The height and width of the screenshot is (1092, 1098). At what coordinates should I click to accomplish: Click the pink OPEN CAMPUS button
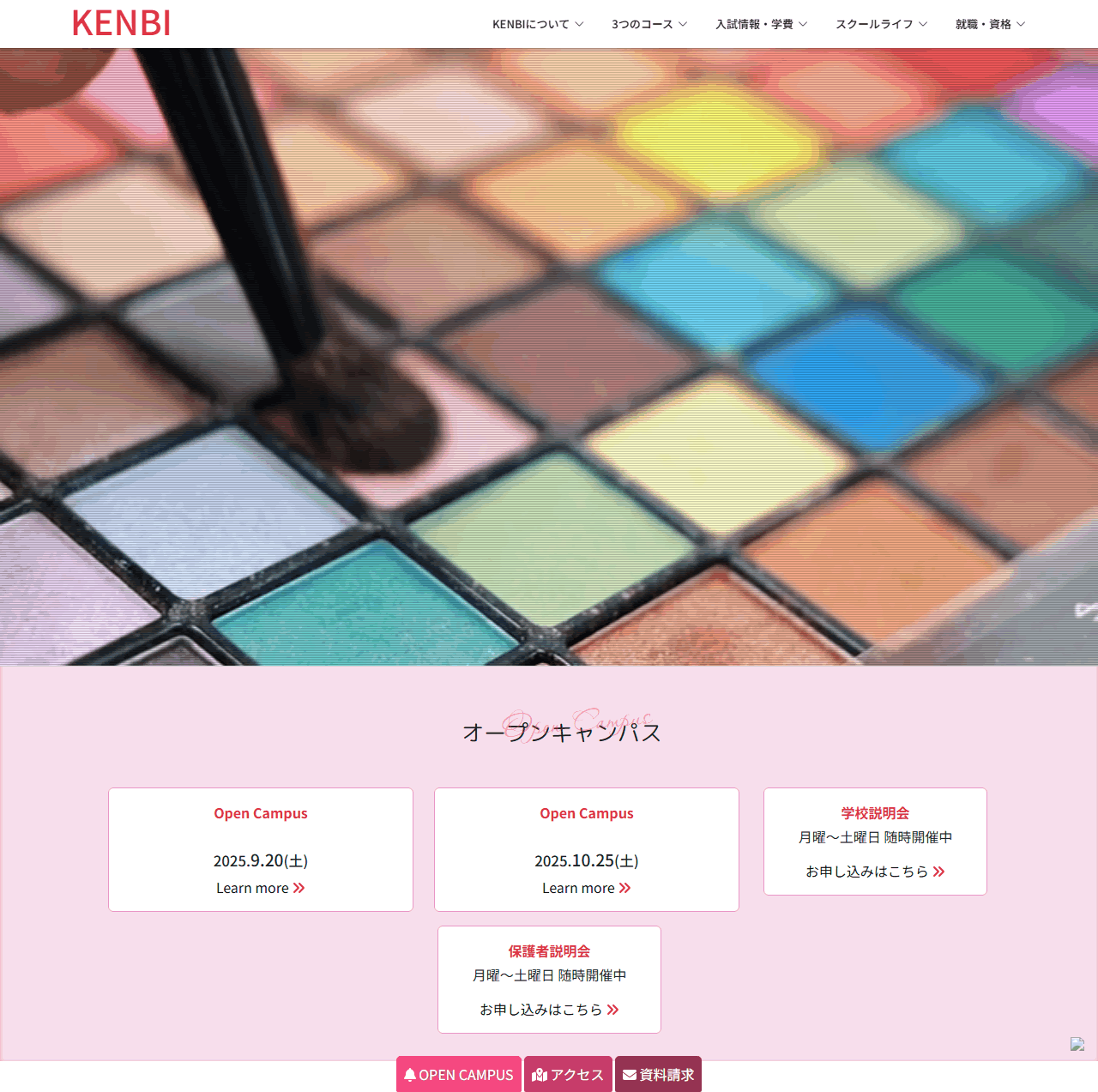[459, 1074]
